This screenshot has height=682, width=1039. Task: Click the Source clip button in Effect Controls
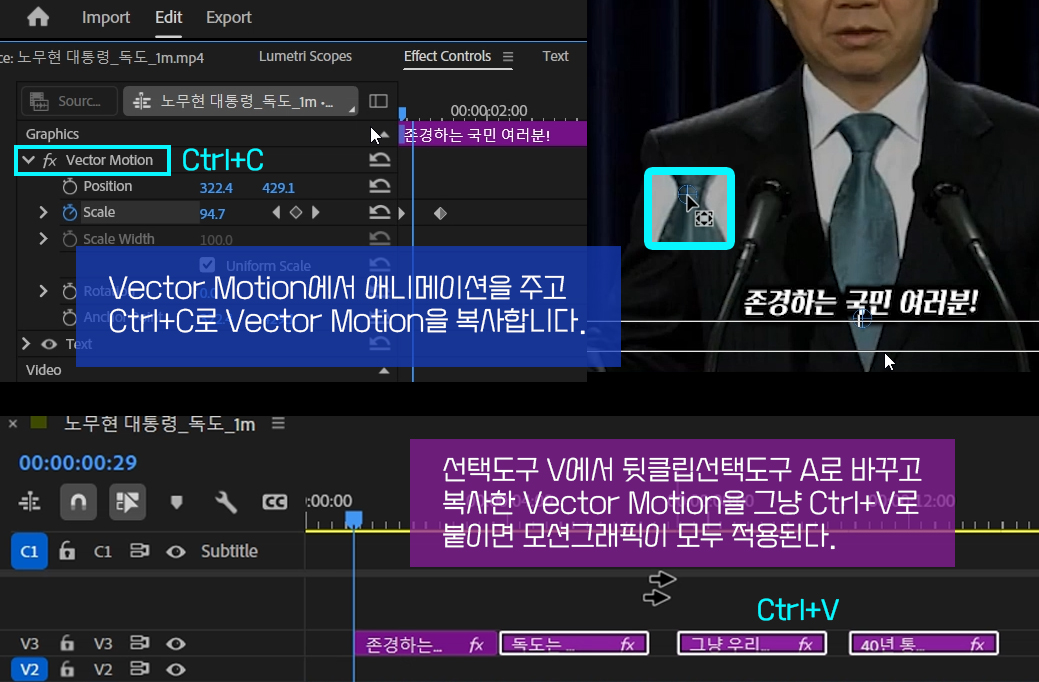pos(69,101)
